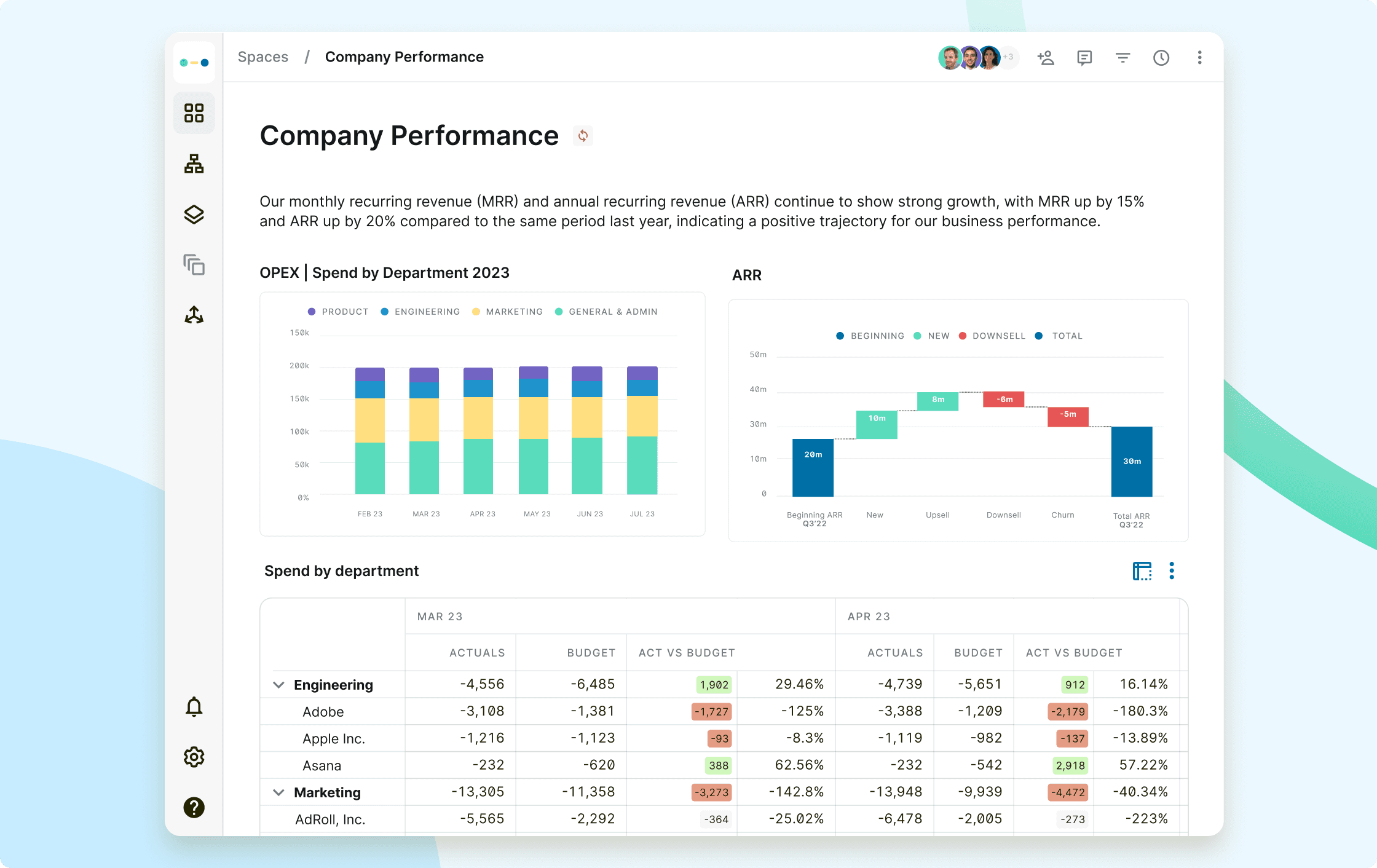This screenshot has width=1377, height=868.
Task: Click the green 2,918 variance badge
Action: tap(1070, 765)
